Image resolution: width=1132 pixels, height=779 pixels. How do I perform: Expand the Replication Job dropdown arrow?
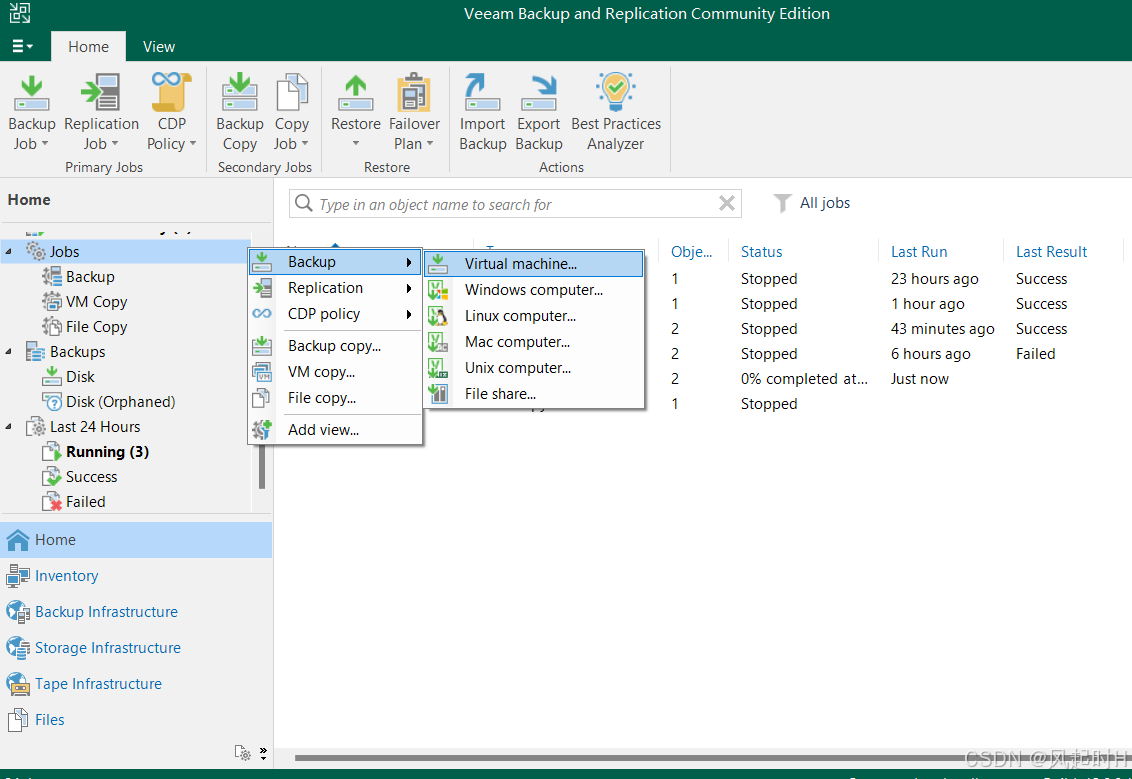coord(115,144)
